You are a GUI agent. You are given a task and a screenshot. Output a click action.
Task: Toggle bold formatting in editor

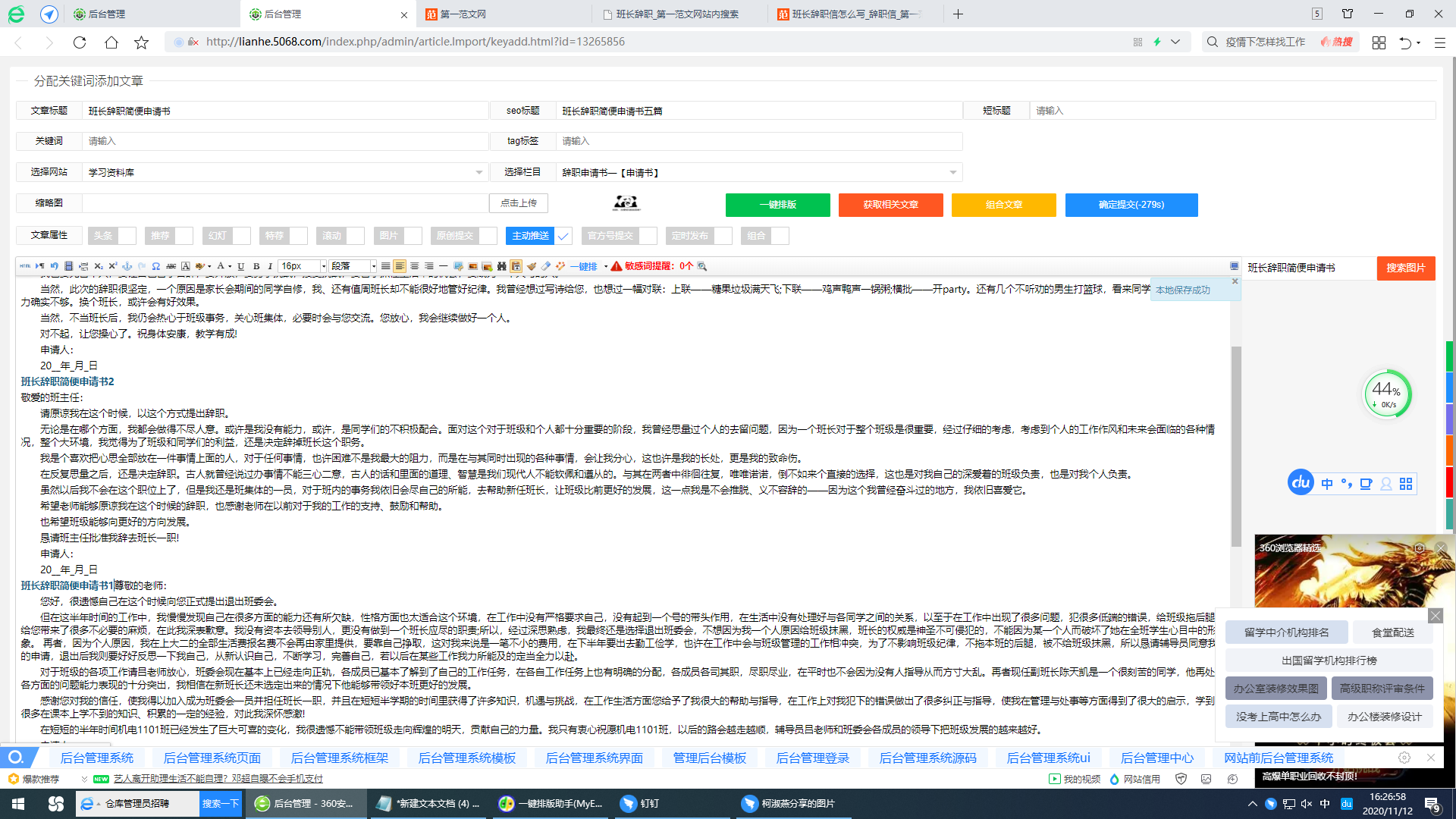[x=256, y=266]
